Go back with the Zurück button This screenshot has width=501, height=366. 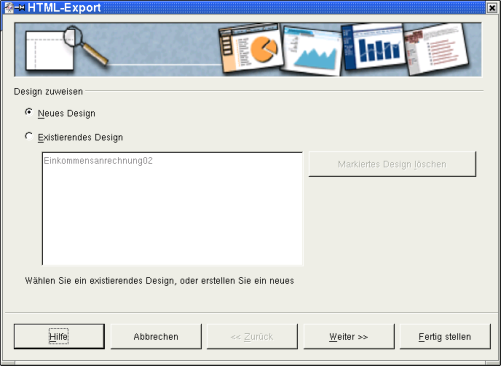point(252,337)
